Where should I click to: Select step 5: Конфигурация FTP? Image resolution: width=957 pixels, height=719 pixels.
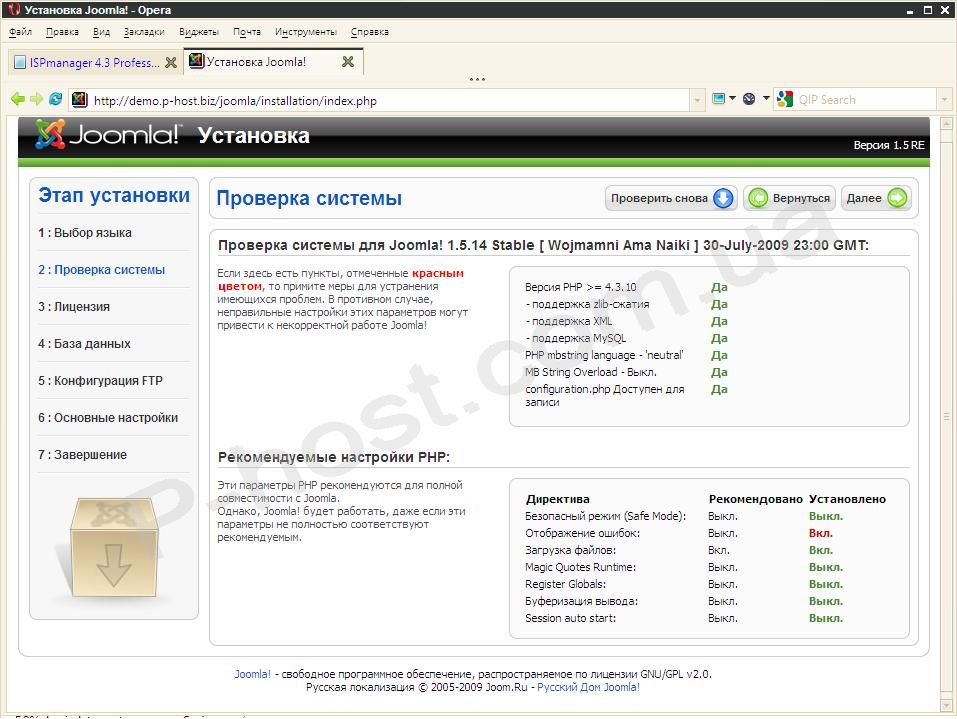[100, 381]
